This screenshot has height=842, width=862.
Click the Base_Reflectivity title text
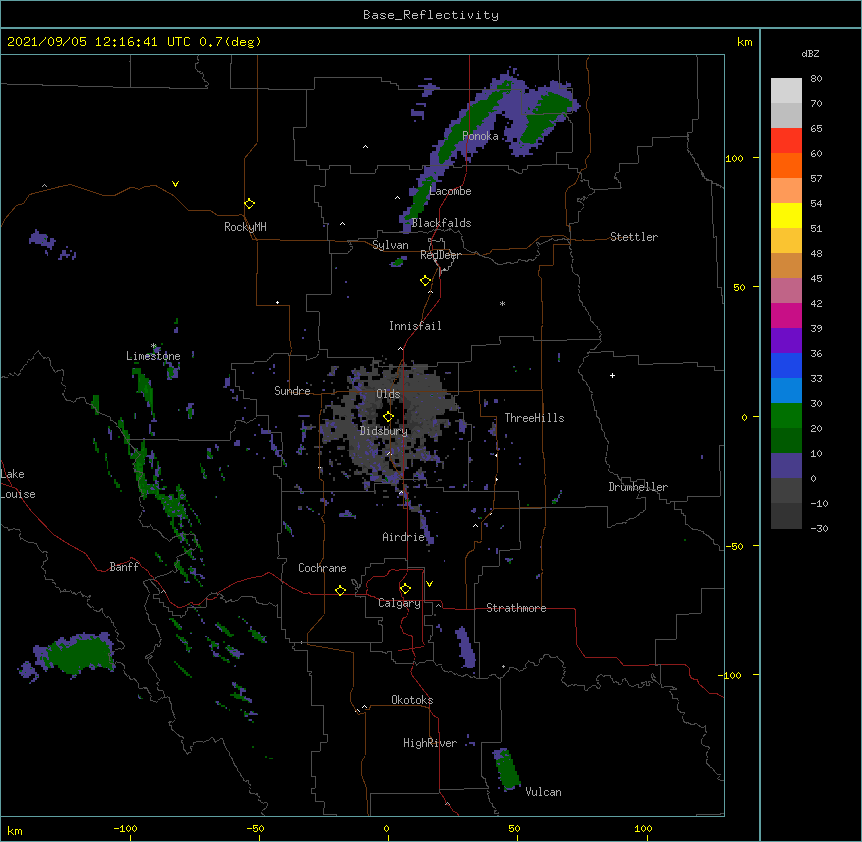tap(431, 15)
